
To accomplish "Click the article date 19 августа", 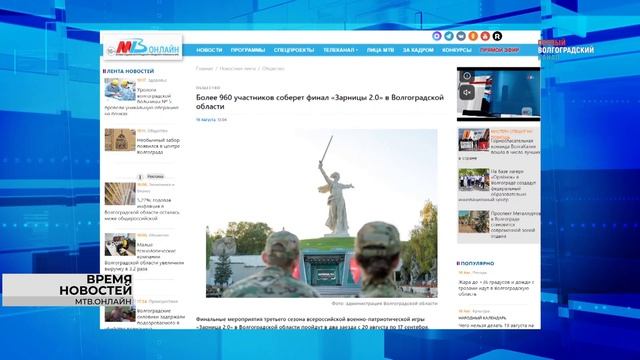I will pos(211,120).
